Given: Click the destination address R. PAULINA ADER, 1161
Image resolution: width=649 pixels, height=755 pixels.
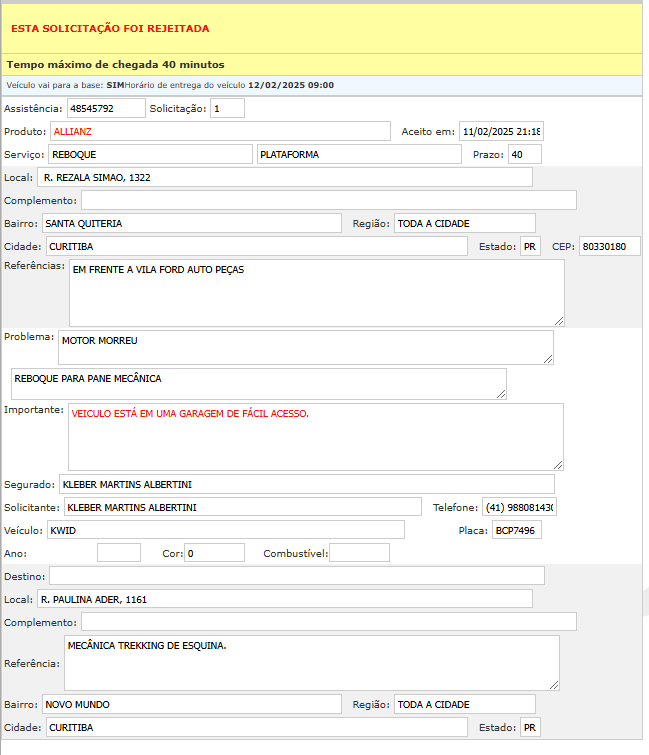Looking at the screenshot, I should [x=285, y=599].
